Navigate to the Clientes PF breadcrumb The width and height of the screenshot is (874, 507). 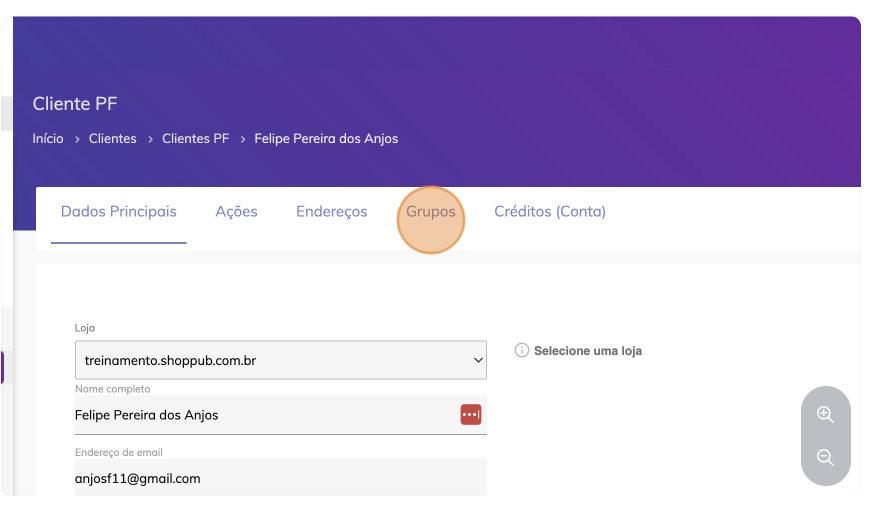[x=196, y=139]
